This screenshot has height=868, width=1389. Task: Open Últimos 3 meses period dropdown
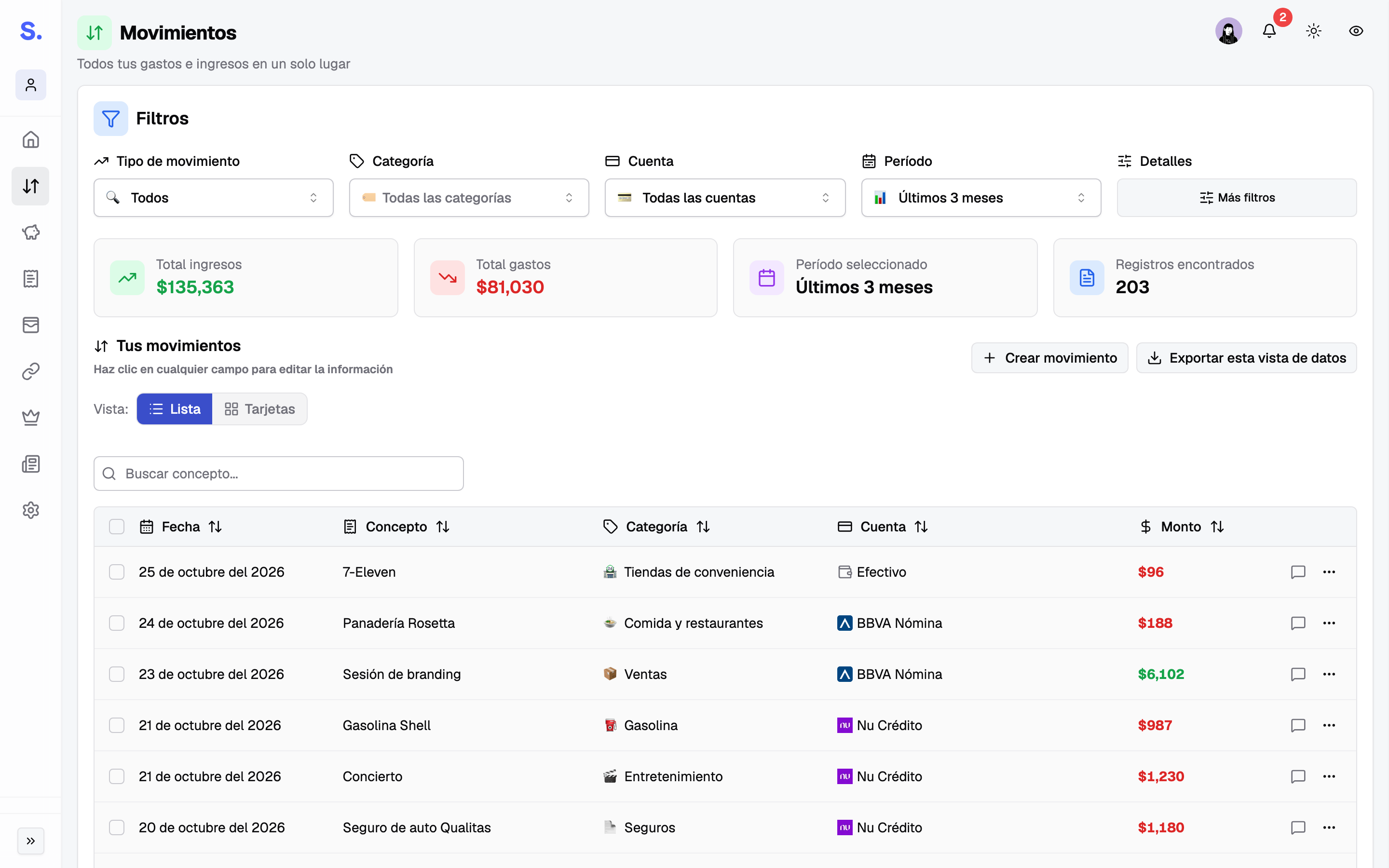981,198
